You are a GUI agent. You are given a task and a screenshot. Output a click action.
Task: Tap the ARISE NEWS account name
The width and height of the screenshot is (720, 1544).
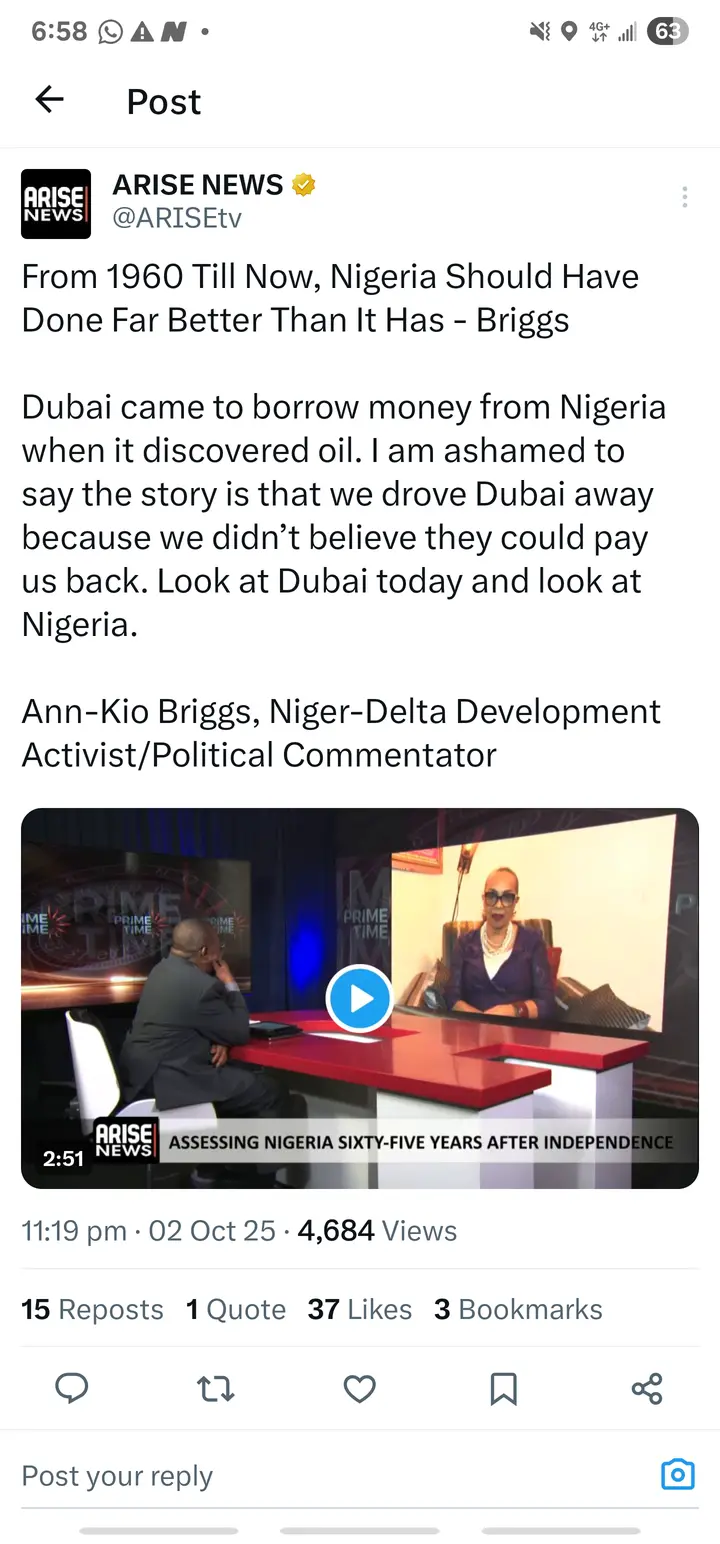pos(198,184)
